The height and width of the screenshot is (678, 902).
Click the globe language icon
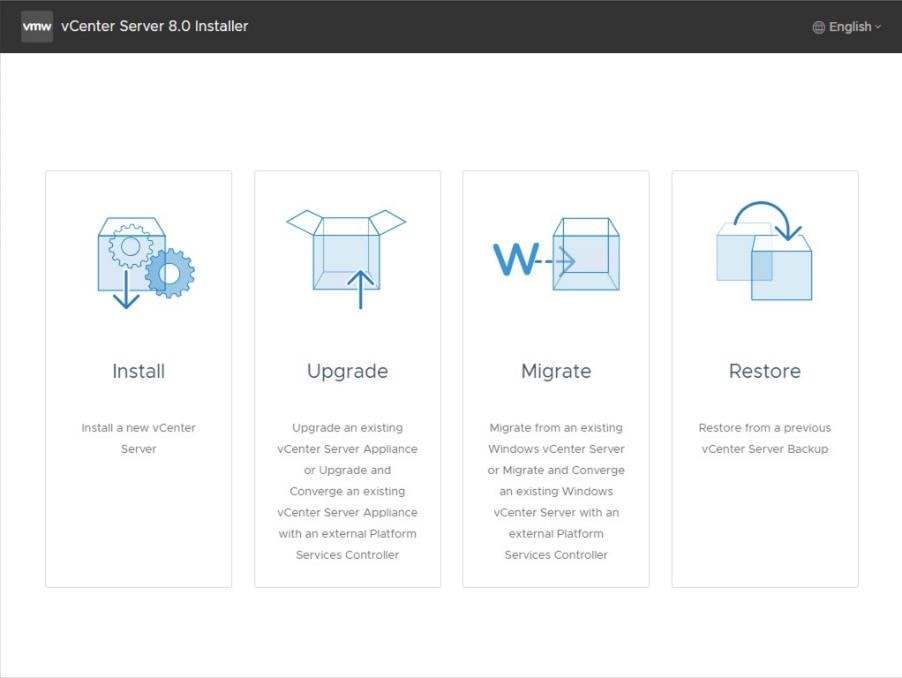(819, 27)
